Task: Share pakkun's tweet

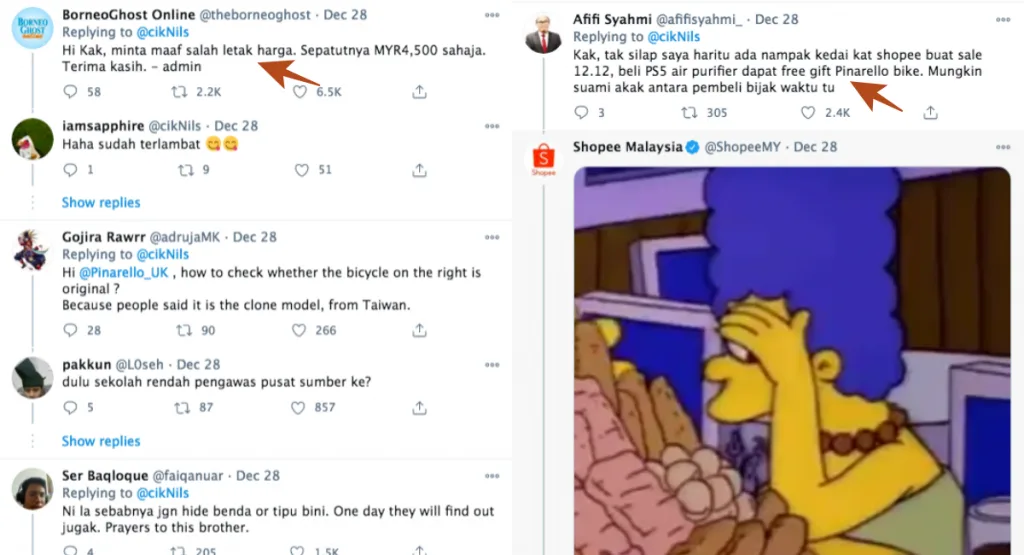Action: [x=419, y=408]
